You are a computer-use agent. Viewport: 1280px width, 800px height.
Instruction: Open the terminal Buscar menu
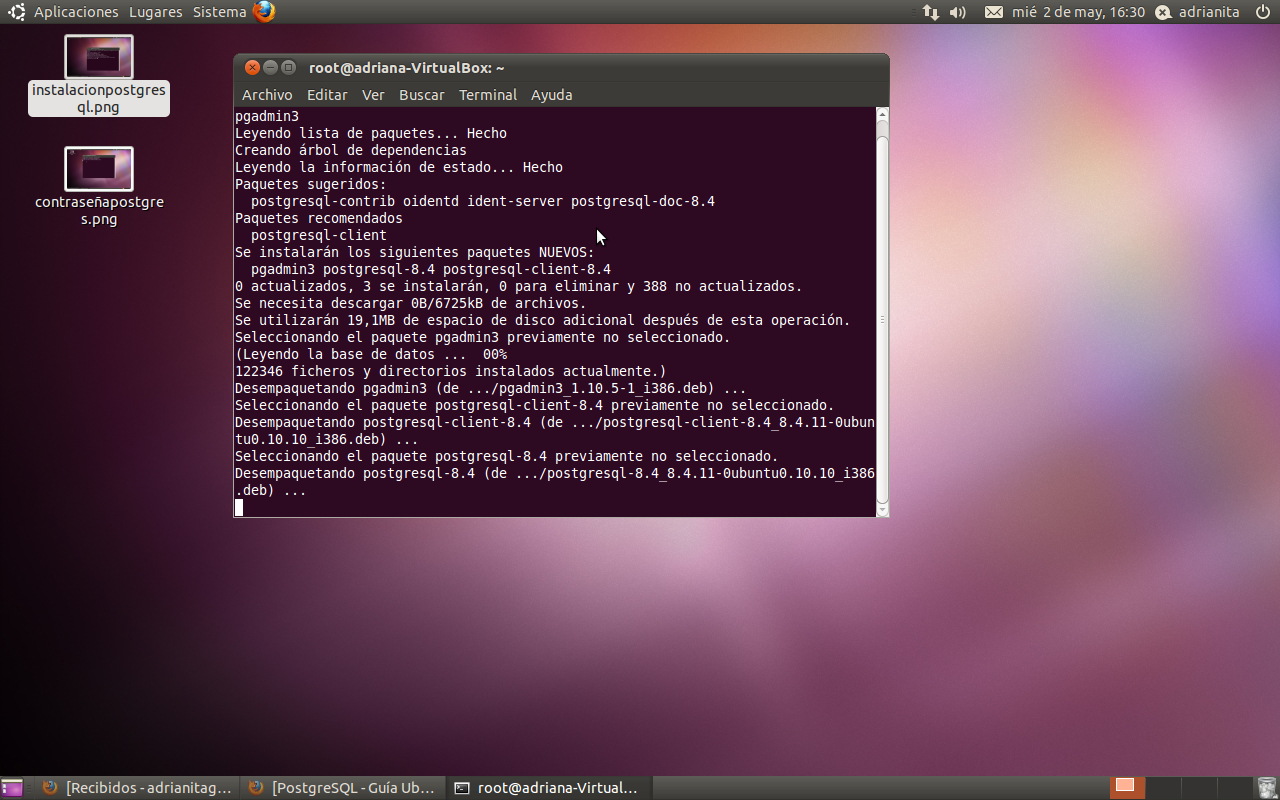point(422,95)
